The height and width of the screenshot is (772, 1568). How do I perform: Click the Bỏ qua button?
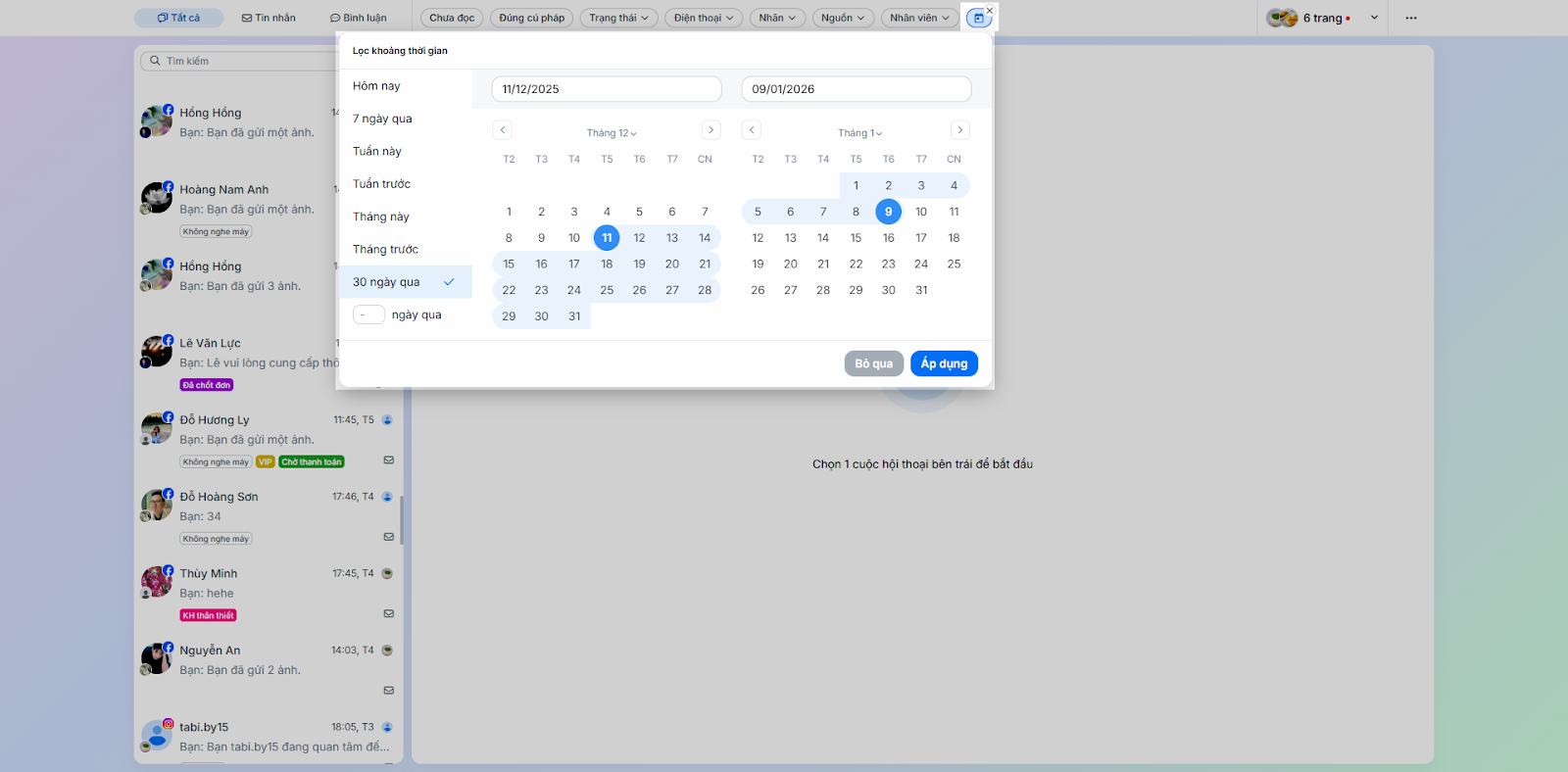point(874,363)
